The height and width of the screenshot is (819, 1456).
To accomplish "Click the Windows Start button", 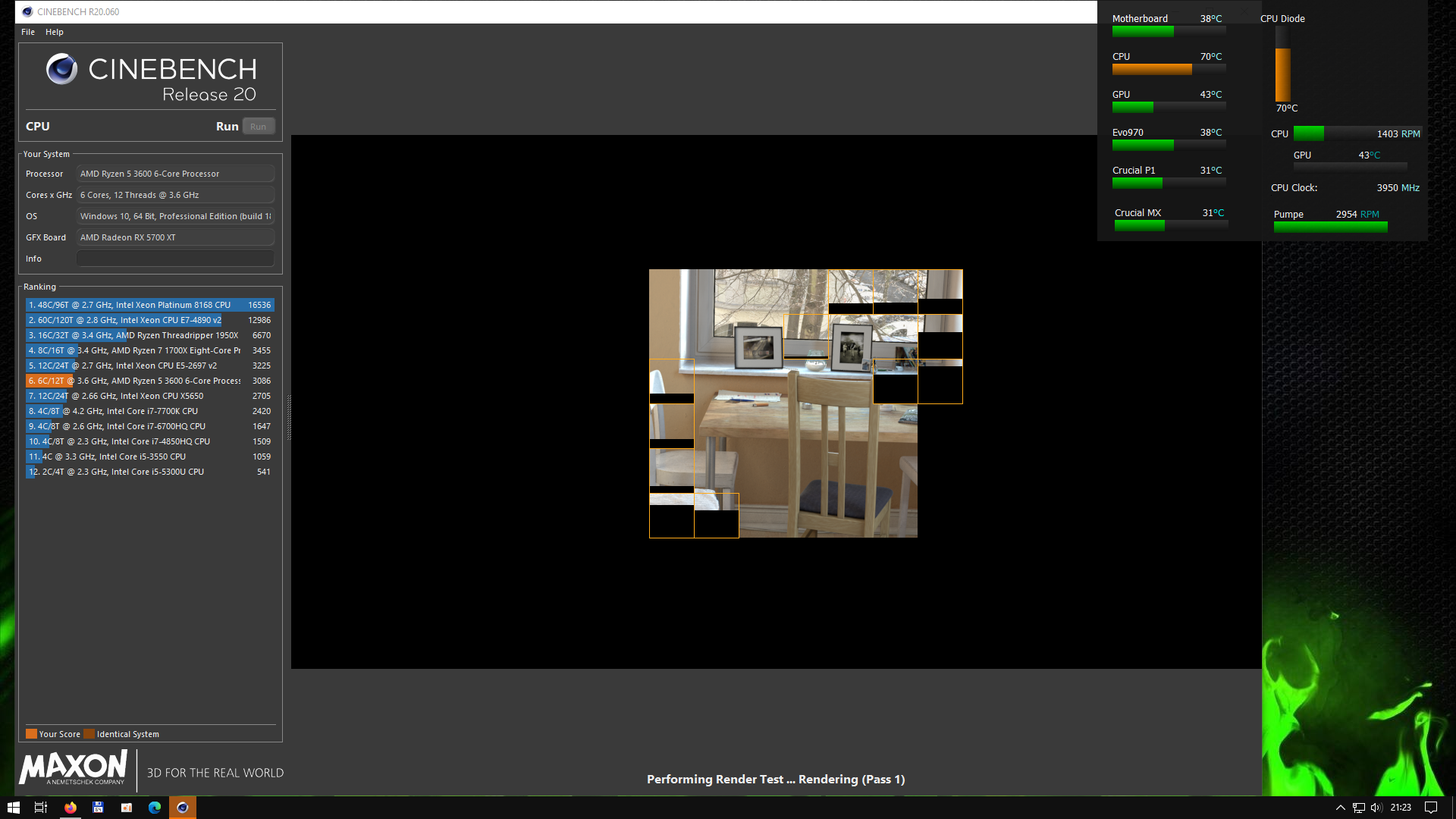I will click(x=14, y=808).
